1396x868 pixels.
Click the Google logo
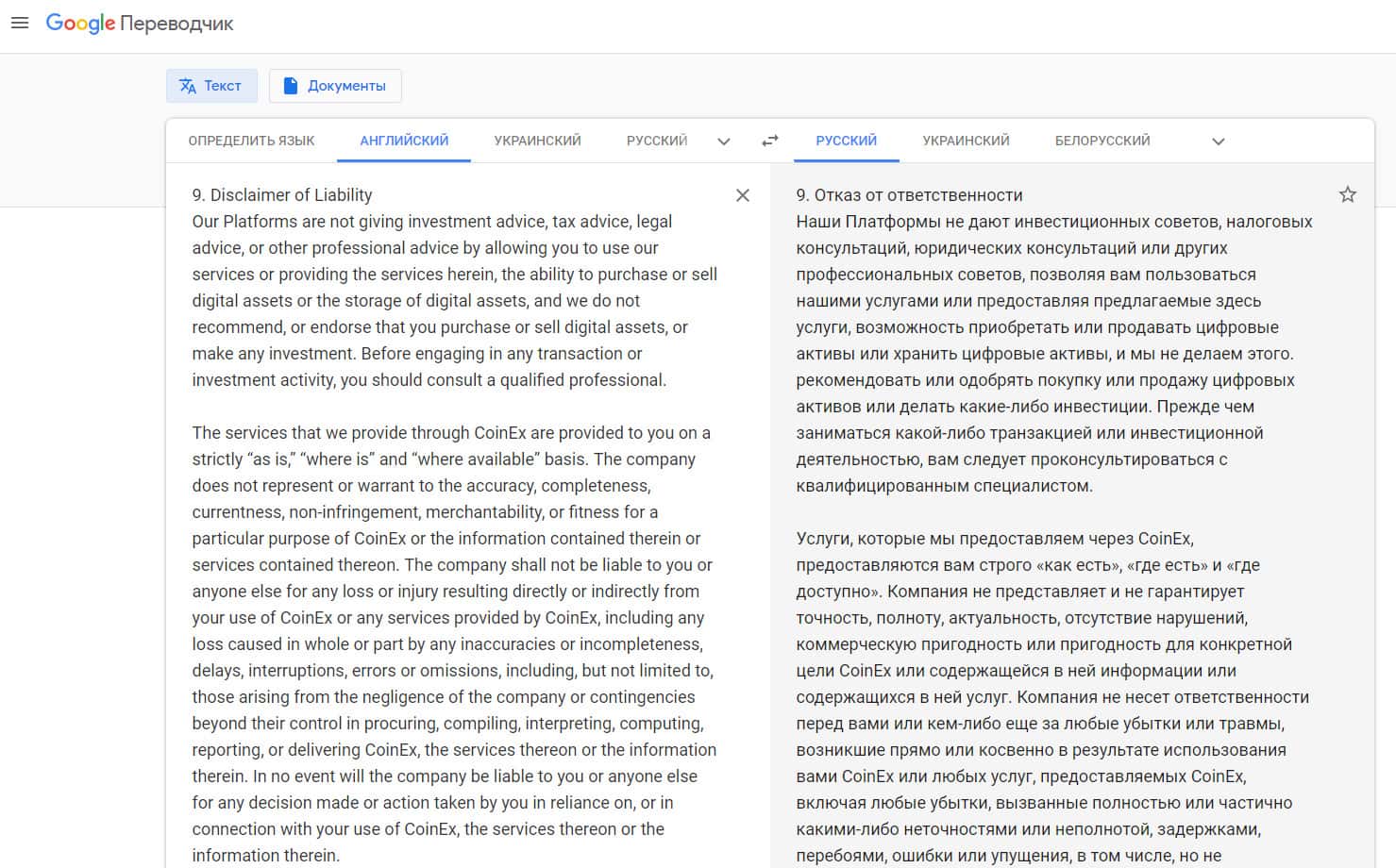click(80, 24)
